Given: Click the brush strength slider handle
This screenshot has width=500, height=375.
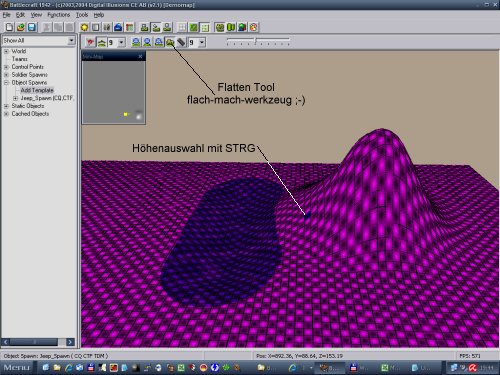Looking at the screenshot, I should coord(256,41).
